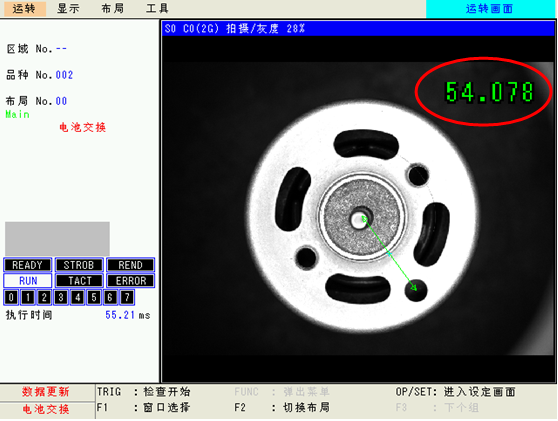
Task: Click the ERROR status indicator
Action: (131, 281)
